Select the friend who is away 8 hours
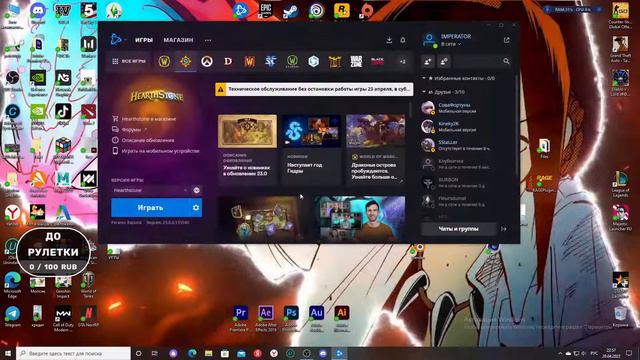 click(465, 145)
